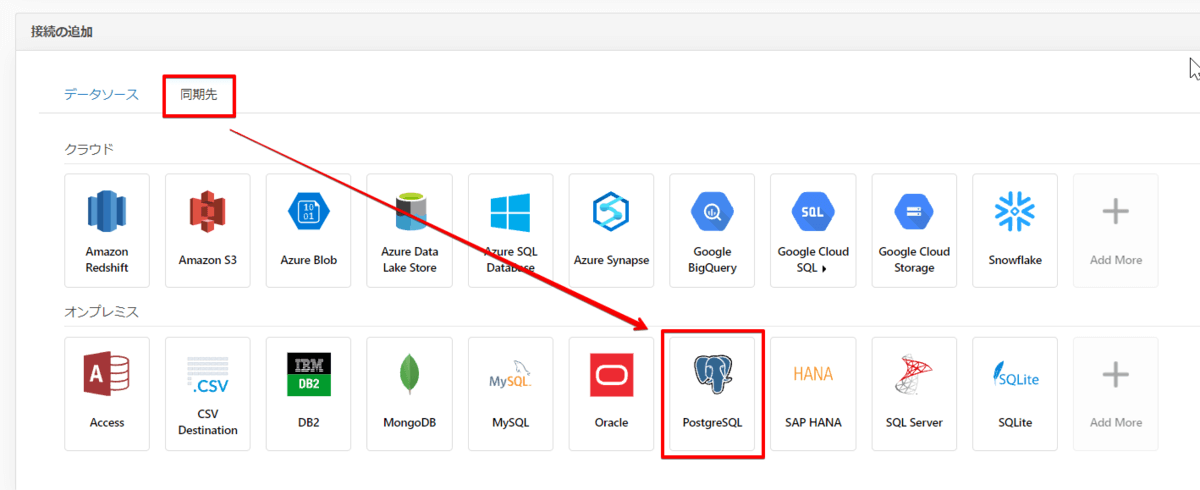Open the 同期先 tab
Image resolution: width=1200 pixels, height=490 pixels.
pos(198,95)
